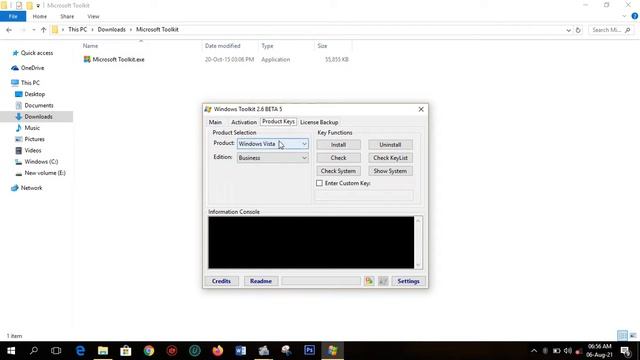This screenshot has height=360, width=640.
Task: Click the Explorer Back arrow
Action: tap(9, 30)
